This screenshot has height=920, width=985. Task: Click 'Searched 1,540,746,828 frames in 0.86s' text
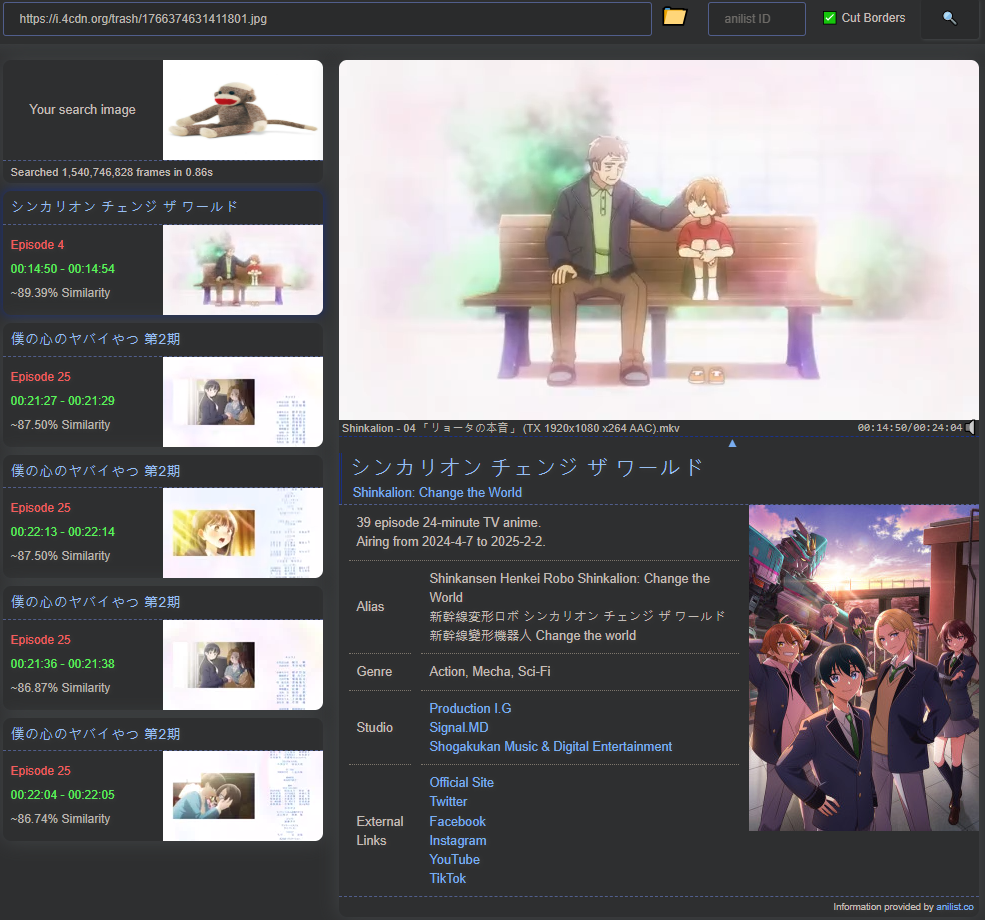112,172
